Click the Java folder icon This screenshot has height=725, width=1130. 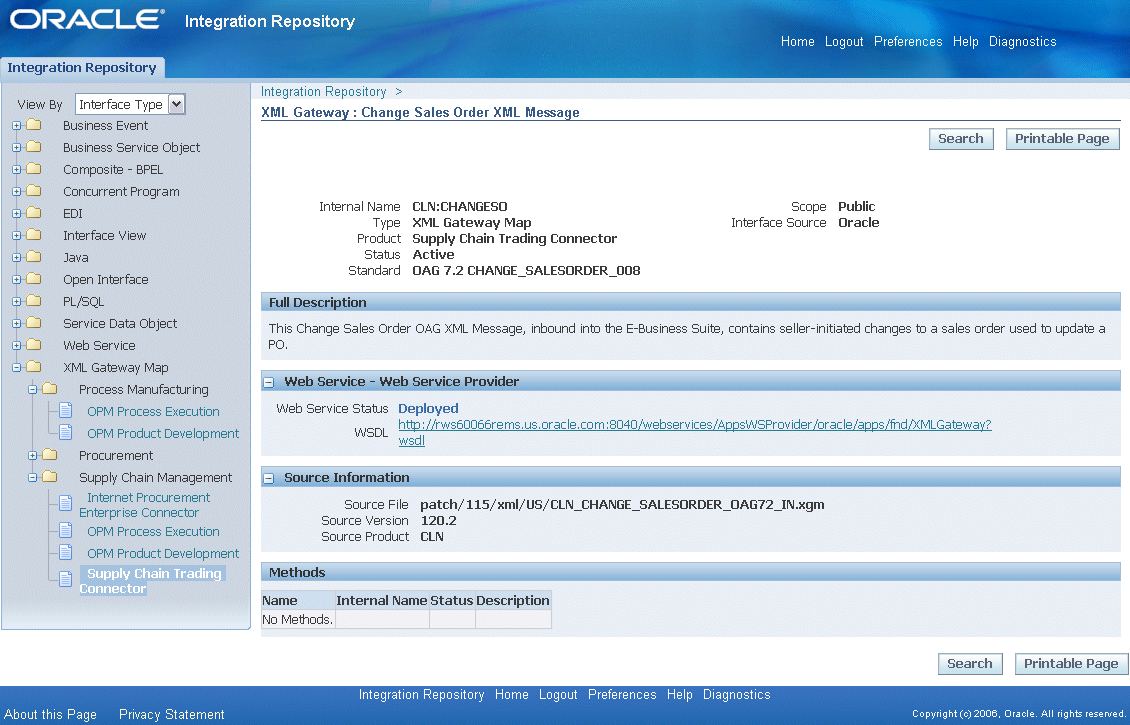pos(34,257)
